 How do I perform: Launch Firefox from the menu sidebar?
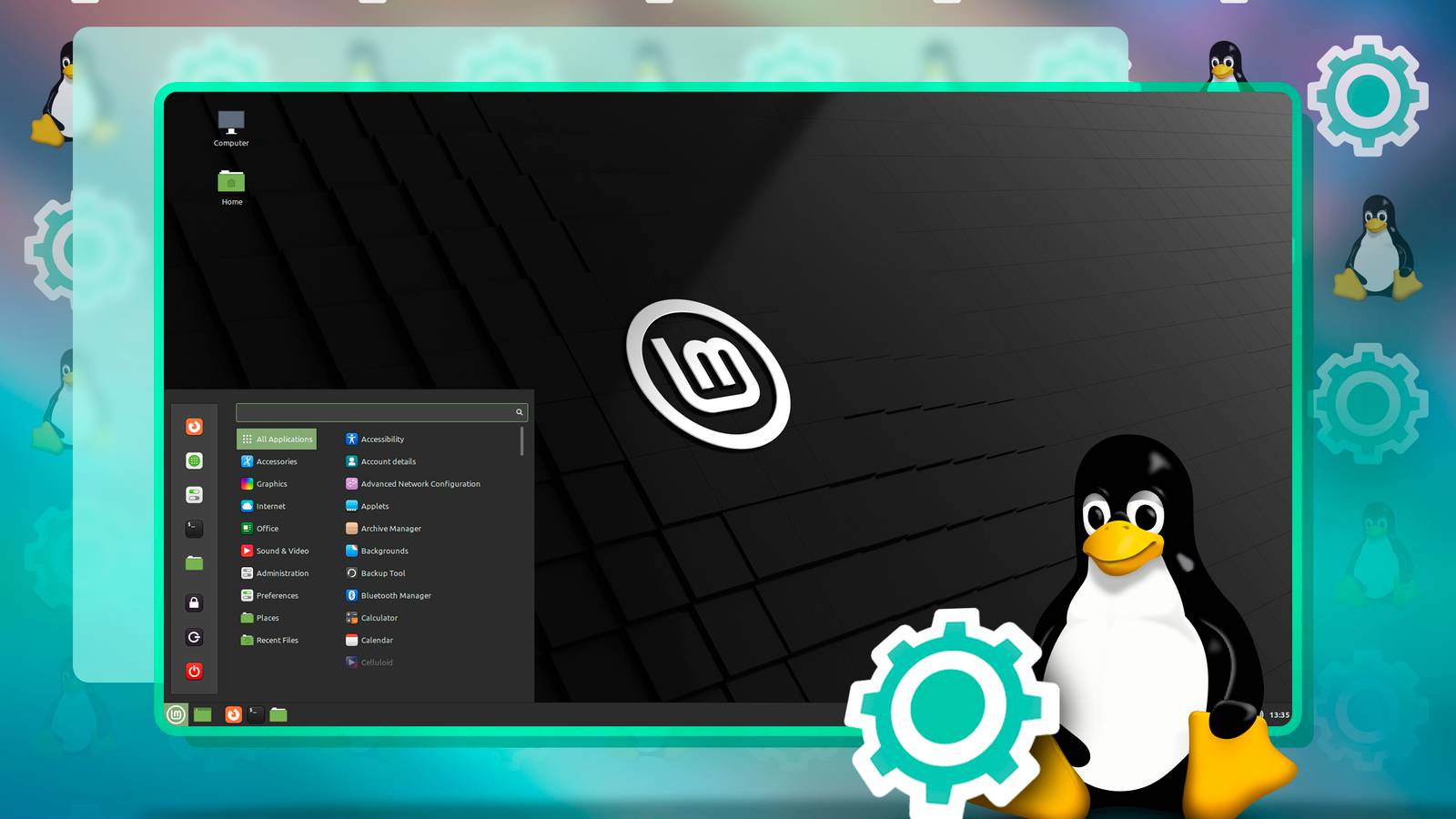pos(194,426)
